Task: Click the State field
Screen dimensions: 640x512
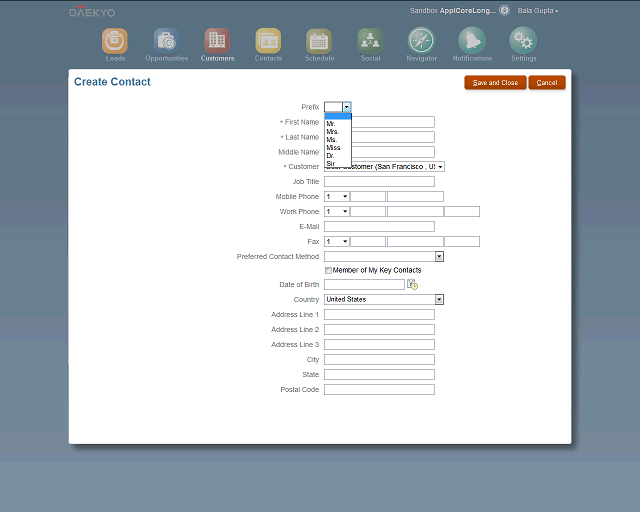Action: (379, 374)
